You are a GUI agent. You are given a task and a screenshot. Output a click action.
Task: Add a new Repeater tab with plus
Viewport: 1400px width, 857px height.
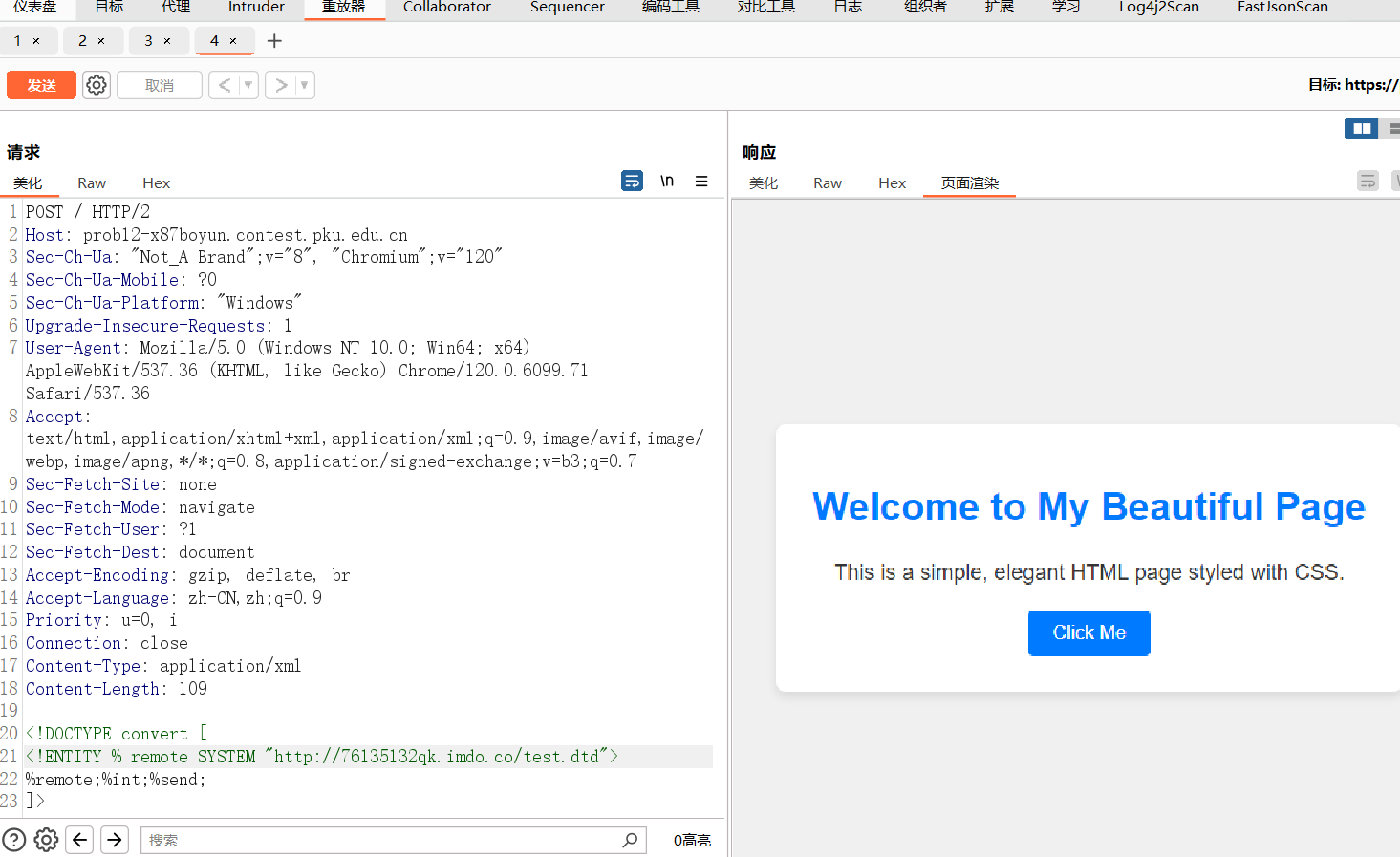tap(274, 41)
